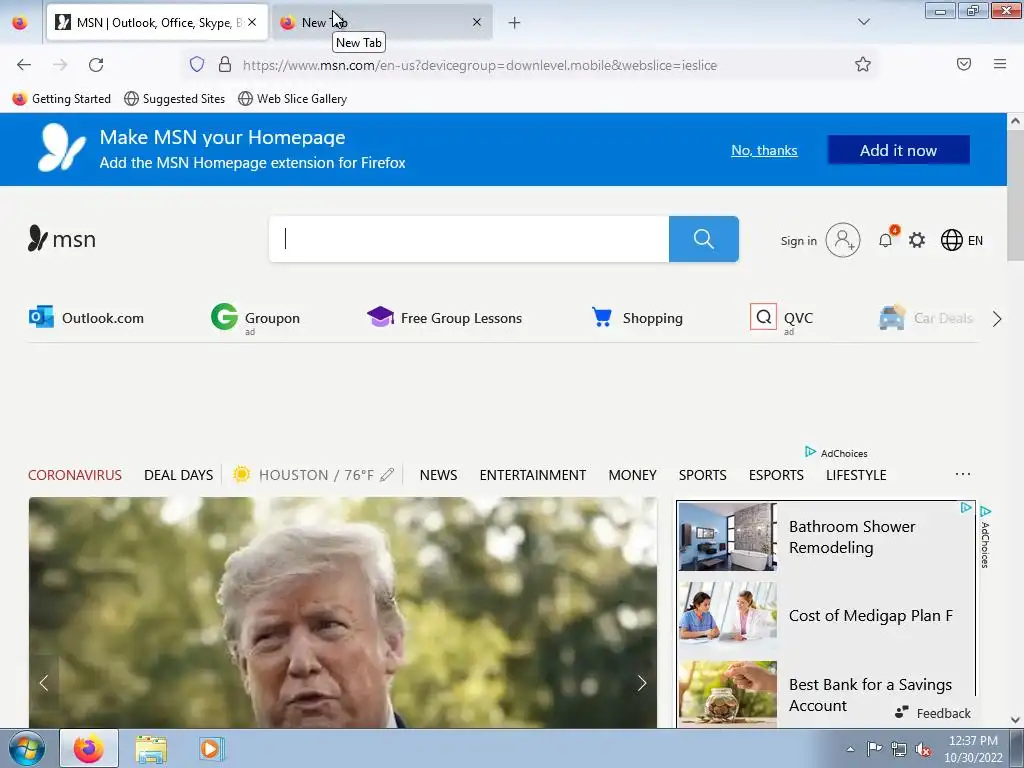Click the Feedback button

[x=933, y=713]
